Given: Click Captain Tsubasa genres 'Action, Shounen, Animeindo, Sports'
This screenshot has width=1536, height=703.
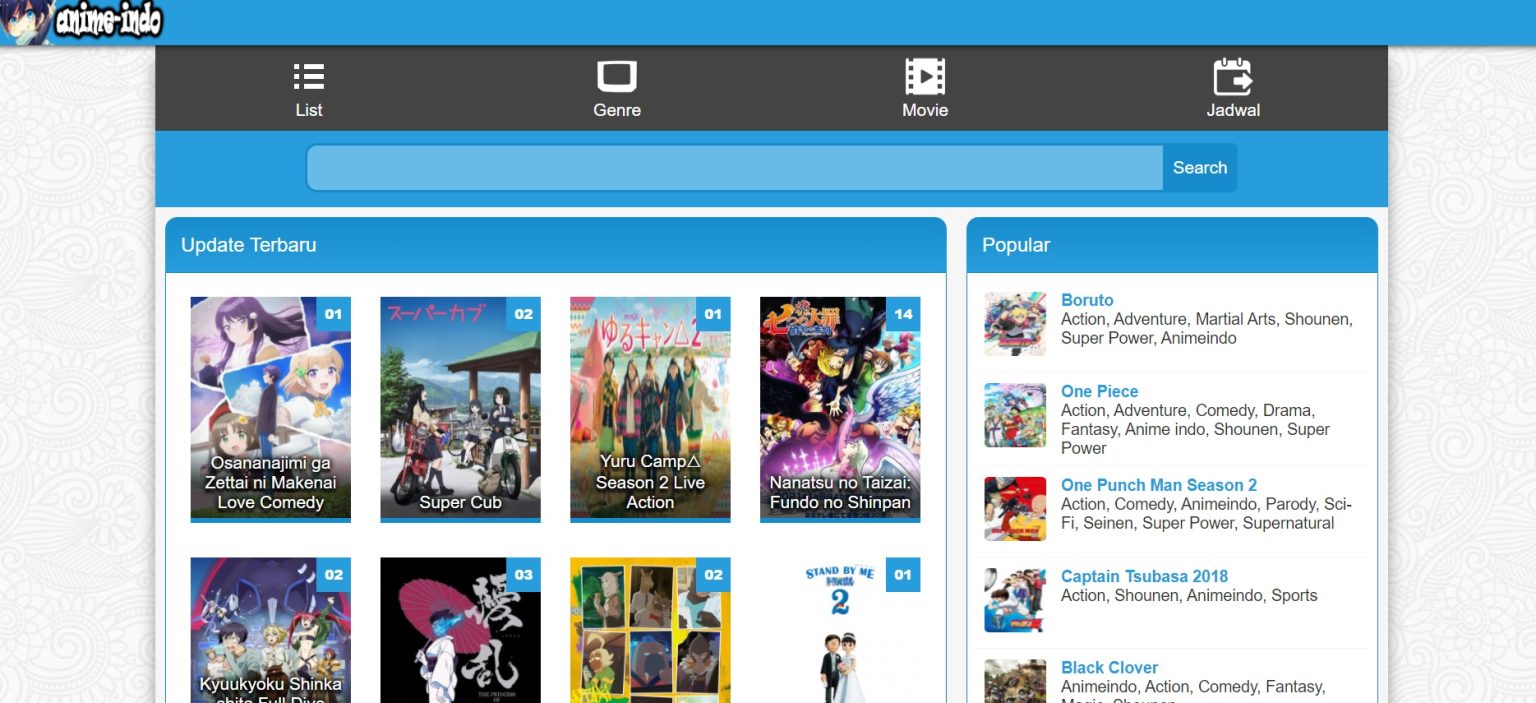Looking at the screenshot, I should coord(1189,595).
